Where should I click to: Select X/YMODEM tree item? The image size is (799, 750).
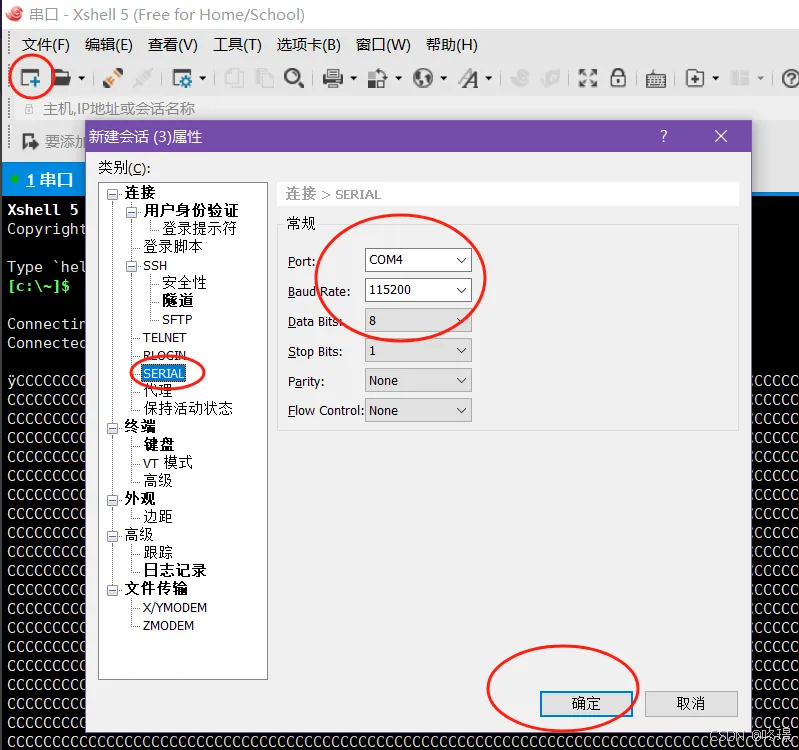(x=175, y=607)
